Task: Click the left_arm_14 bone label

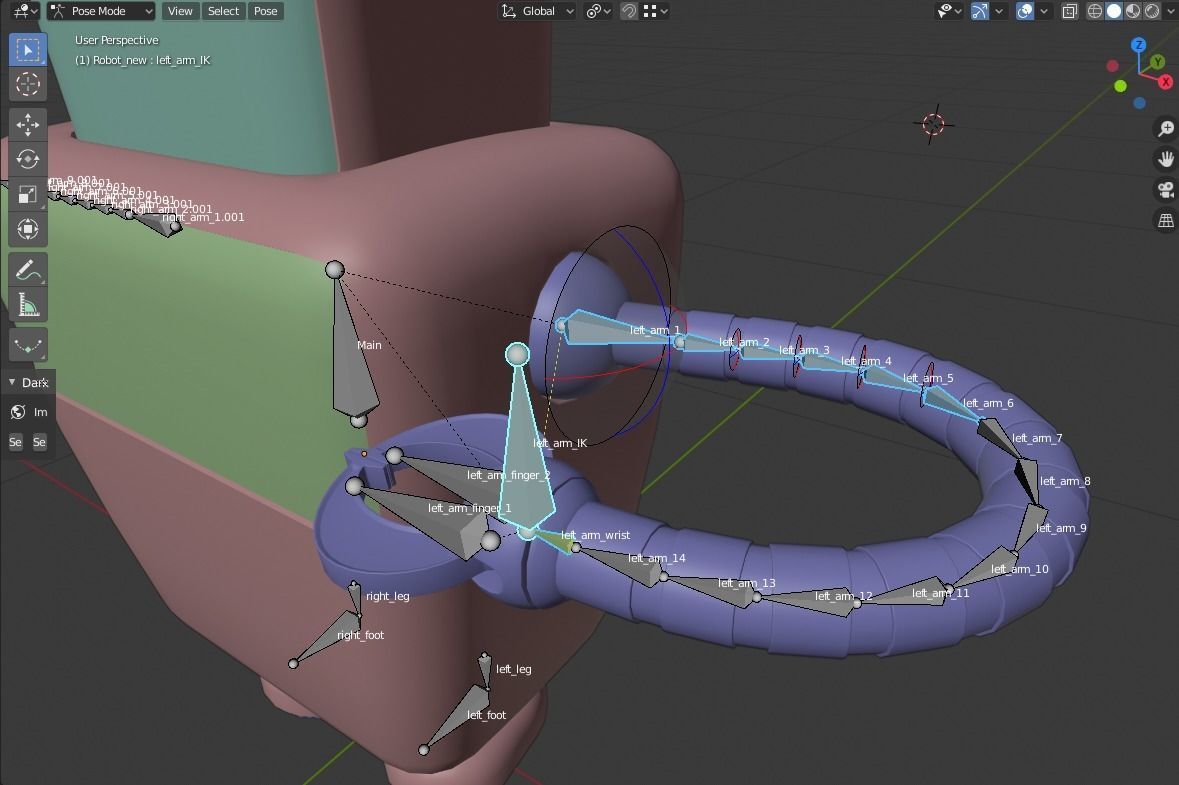Action: (656, 558)
